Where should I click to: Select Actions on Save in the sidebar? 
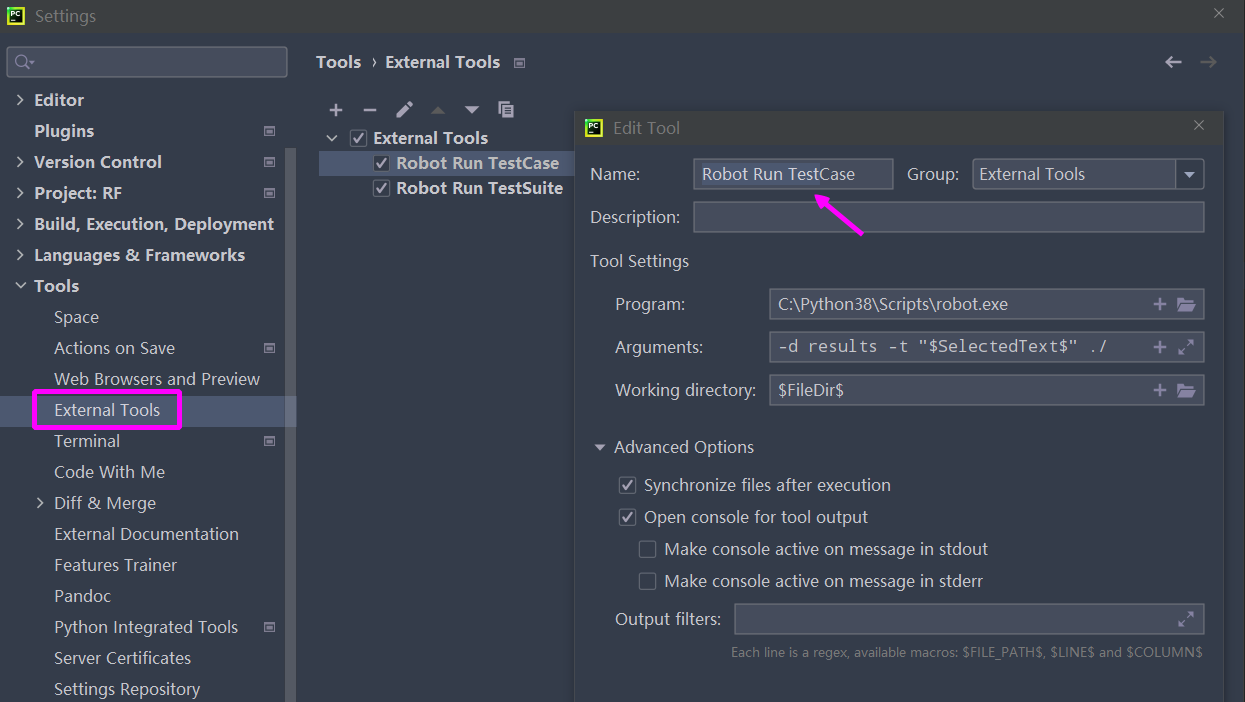point(116,347)
